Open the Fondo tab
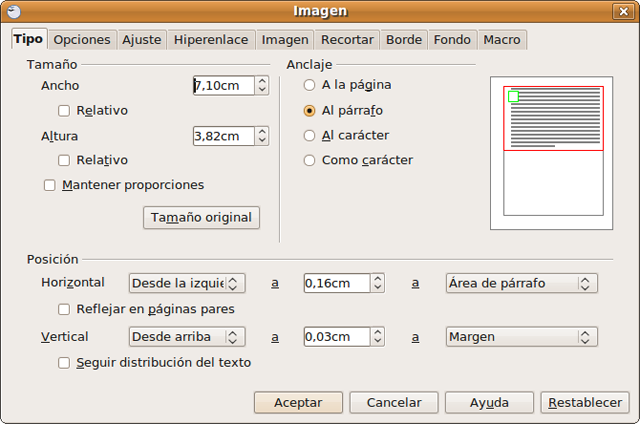640x424 pixels. (452, 40)
